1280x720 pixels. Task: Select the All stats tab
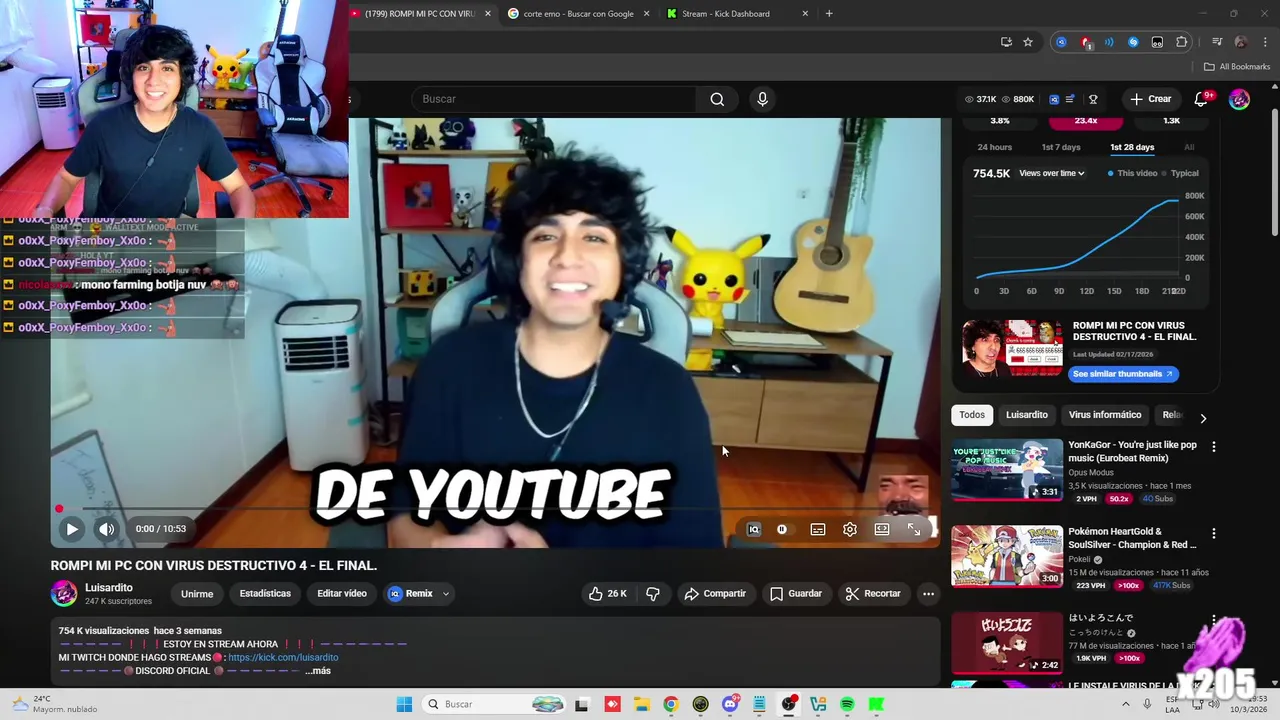click(1189, 147)
